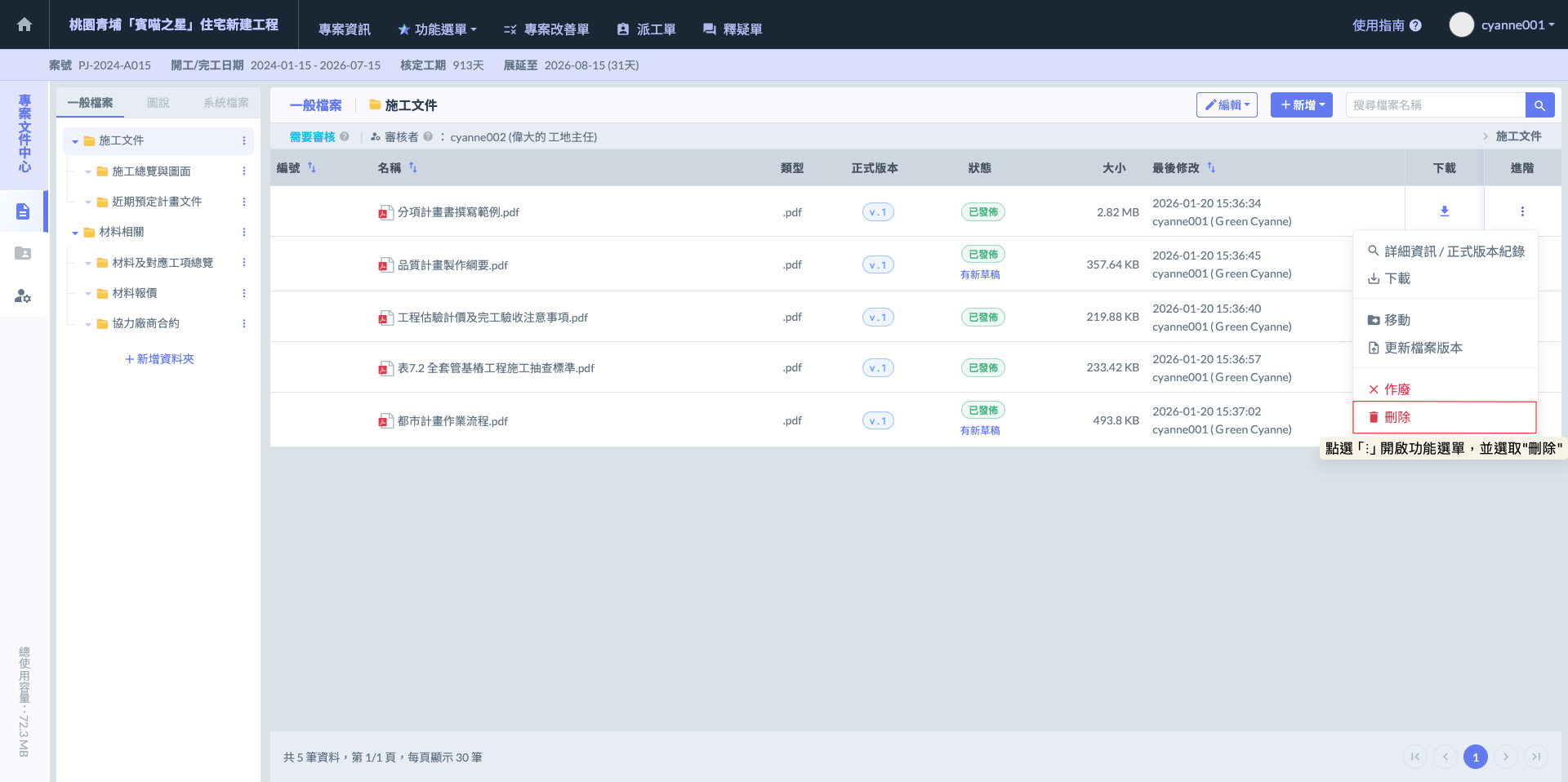Click the home icon in top bar

point(24,24)
